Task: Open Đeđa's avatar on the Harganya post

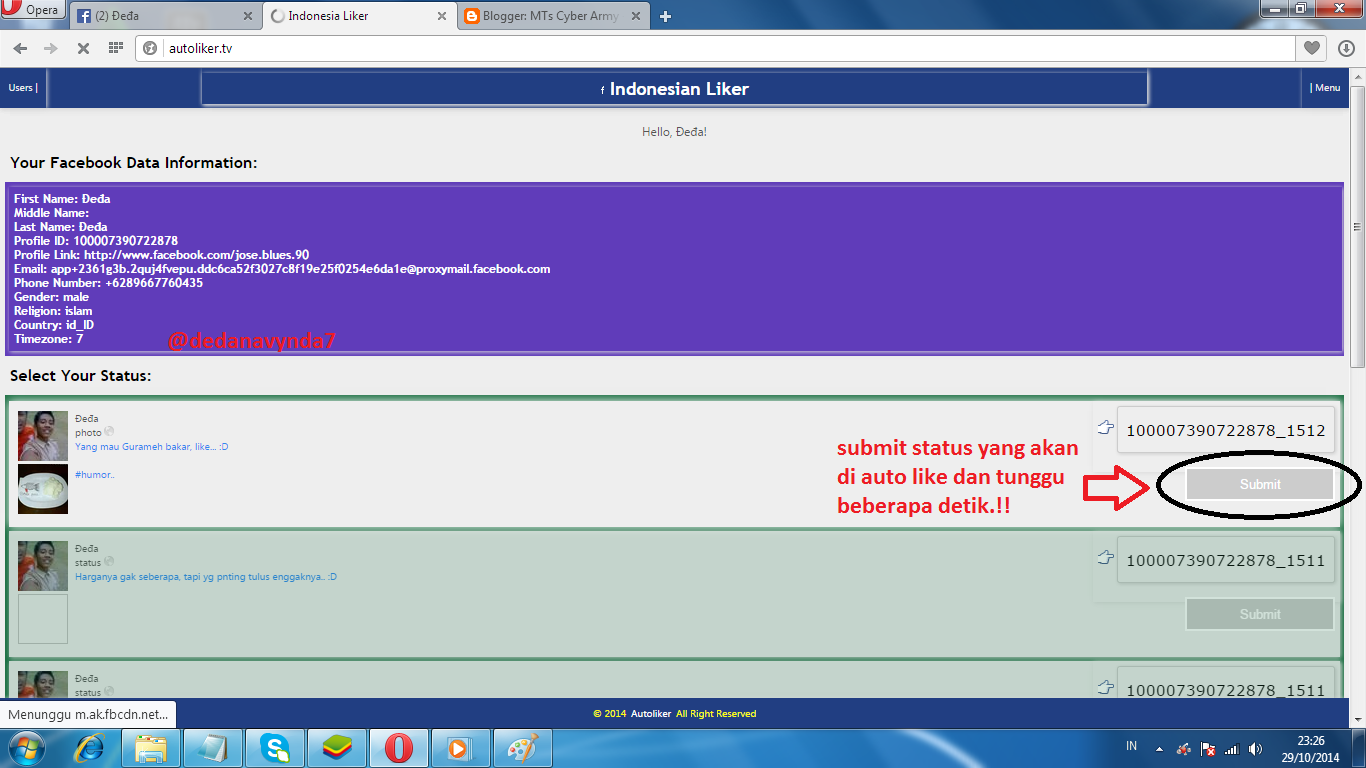Action: 43,566
